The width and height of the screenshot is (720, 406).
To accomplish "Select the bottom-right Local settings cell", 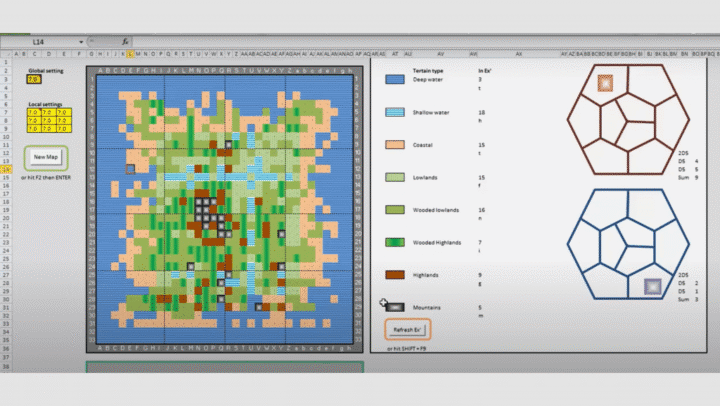I will pyautogui.click(x=63, y=129).
